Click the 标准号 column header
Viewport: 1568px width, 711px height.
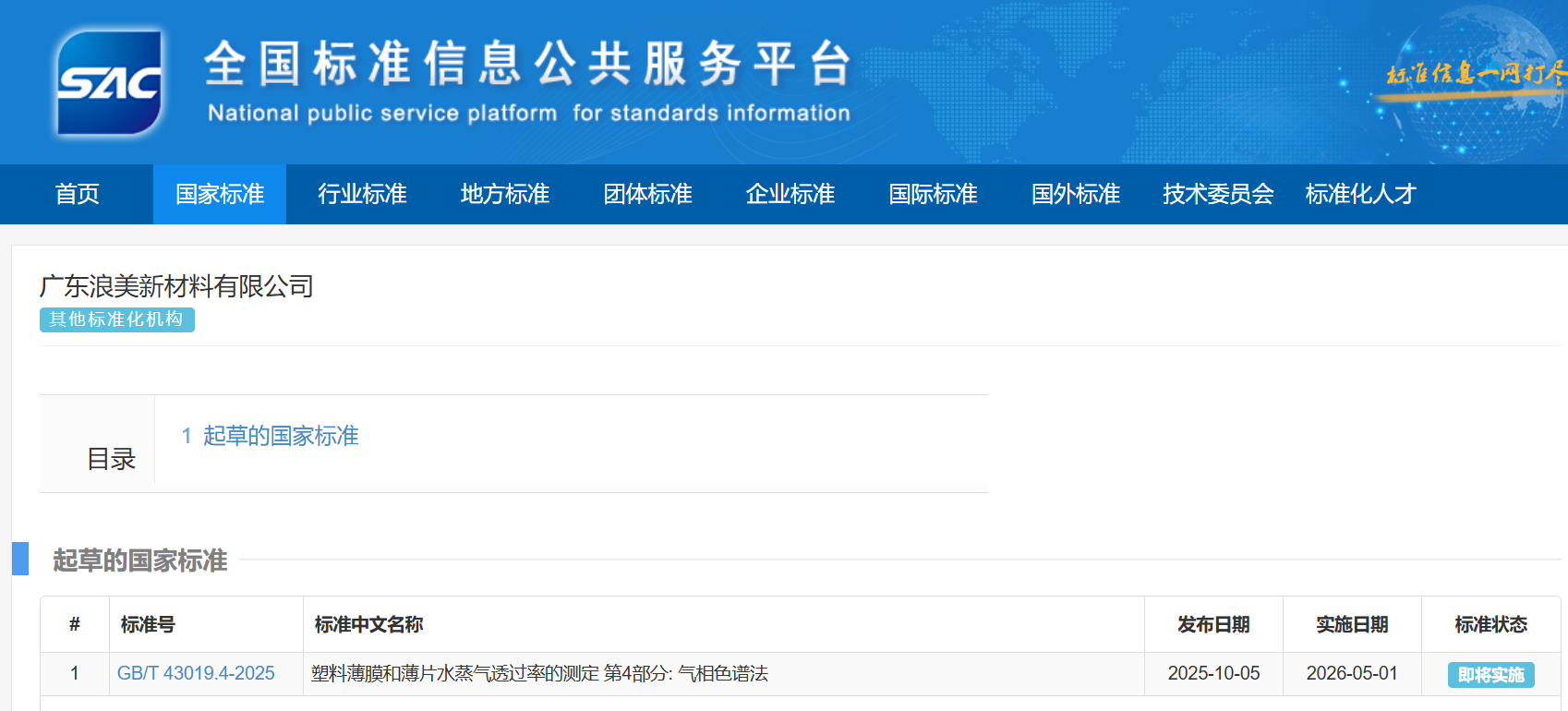tap(148, 625)
